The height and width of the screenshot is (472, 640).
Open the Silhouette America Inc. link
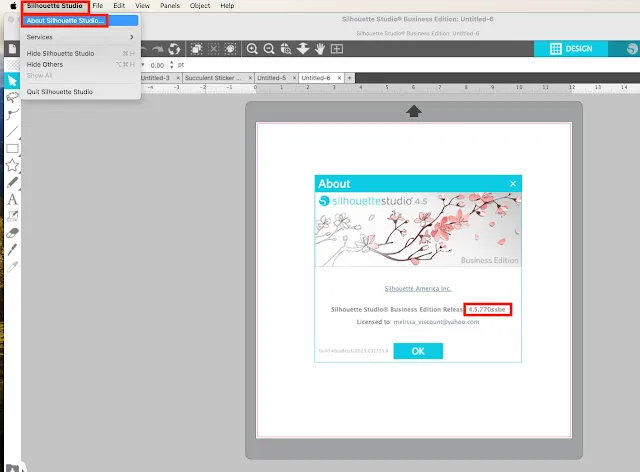click(418, 288)
